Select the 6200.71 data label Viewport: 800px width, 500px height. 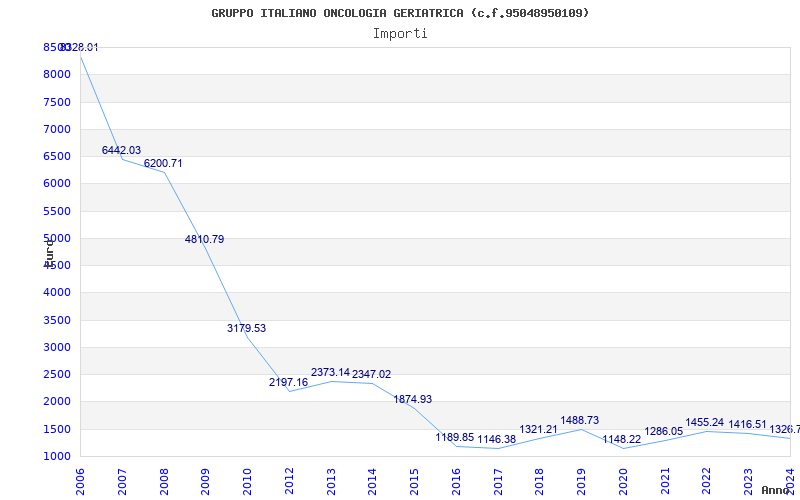point(163,164)
